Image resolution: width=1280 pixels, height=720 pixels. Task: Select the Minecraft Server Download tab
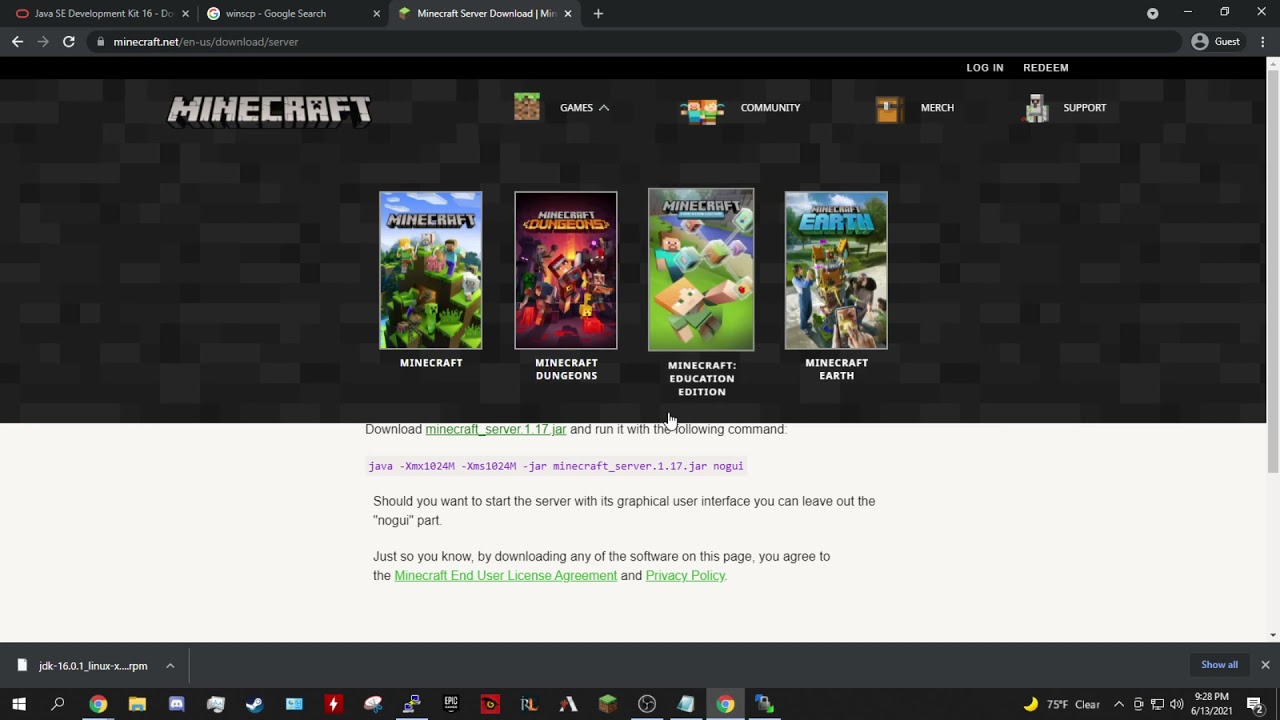(486, 14)
